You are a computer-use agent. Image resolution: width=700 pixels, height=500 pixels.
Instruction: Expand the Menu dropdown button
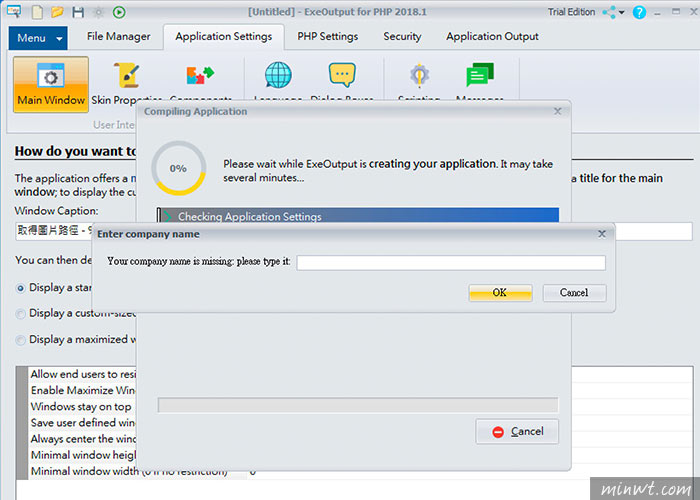click(38, 38)
